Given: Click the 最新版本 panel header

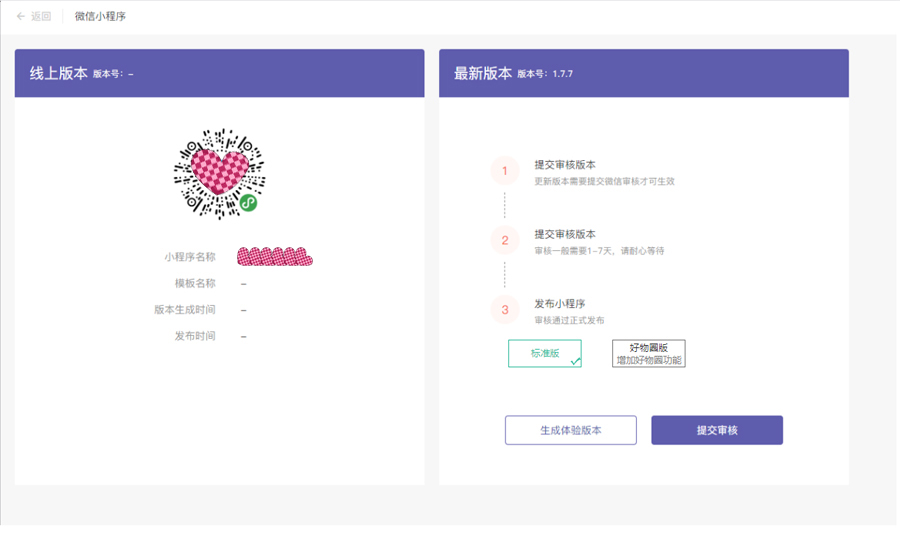Looking at the screenshot, I should click(644, 73).
